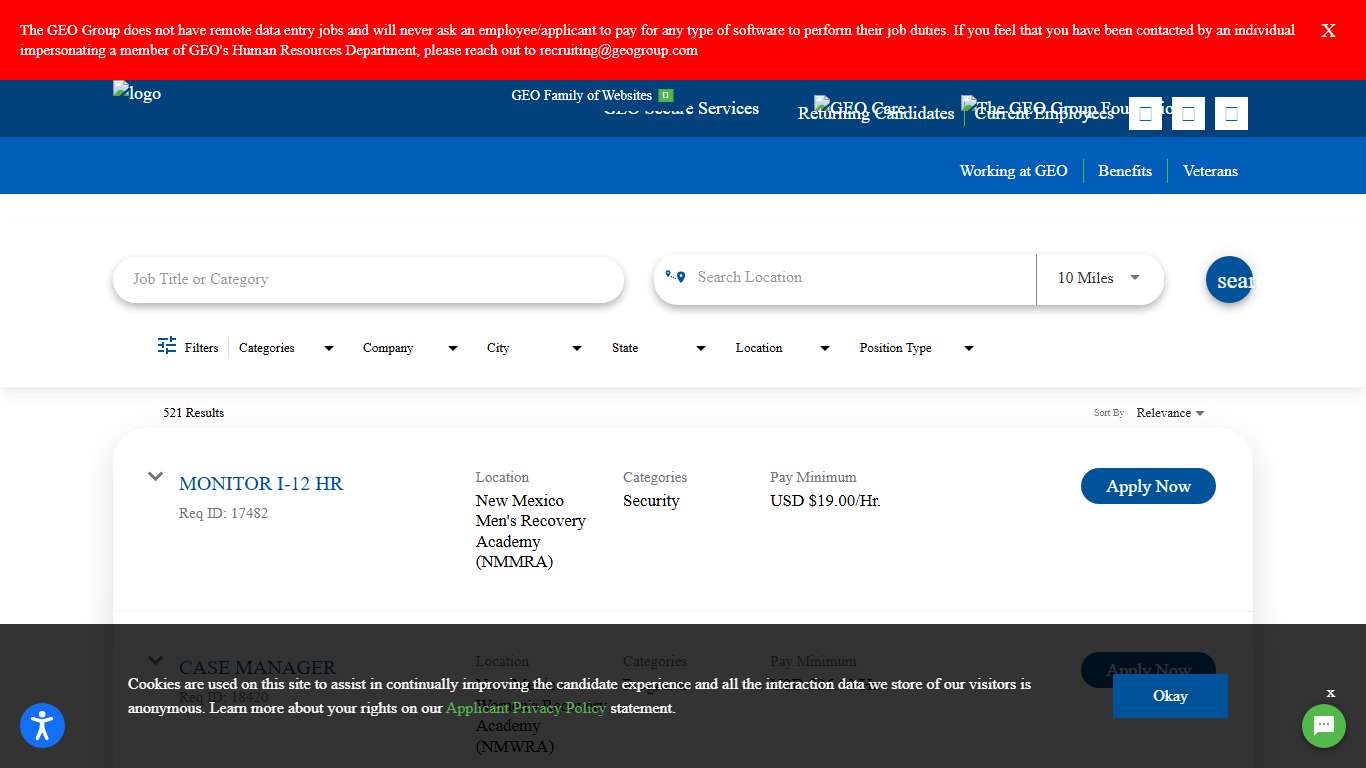
Task: Change Sort By Relevance dropdown
Action: (1170, 413)
